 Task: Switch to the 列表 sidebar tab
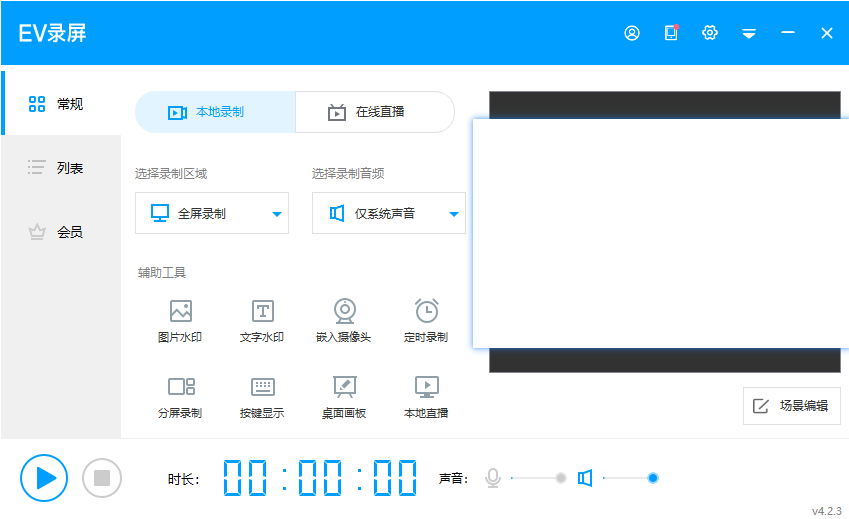61,168
